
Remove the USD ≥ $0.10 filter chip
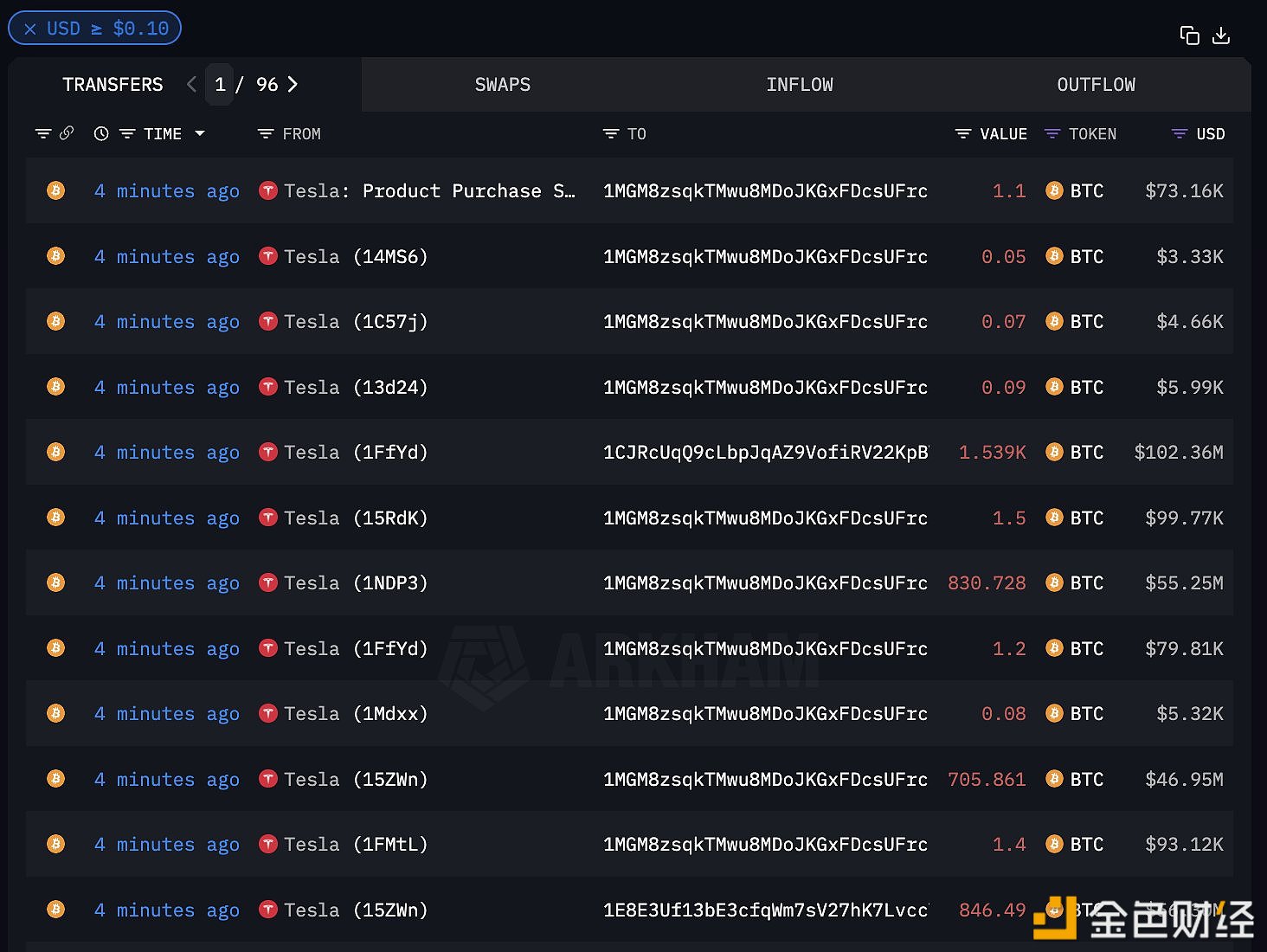pos(30,29)
